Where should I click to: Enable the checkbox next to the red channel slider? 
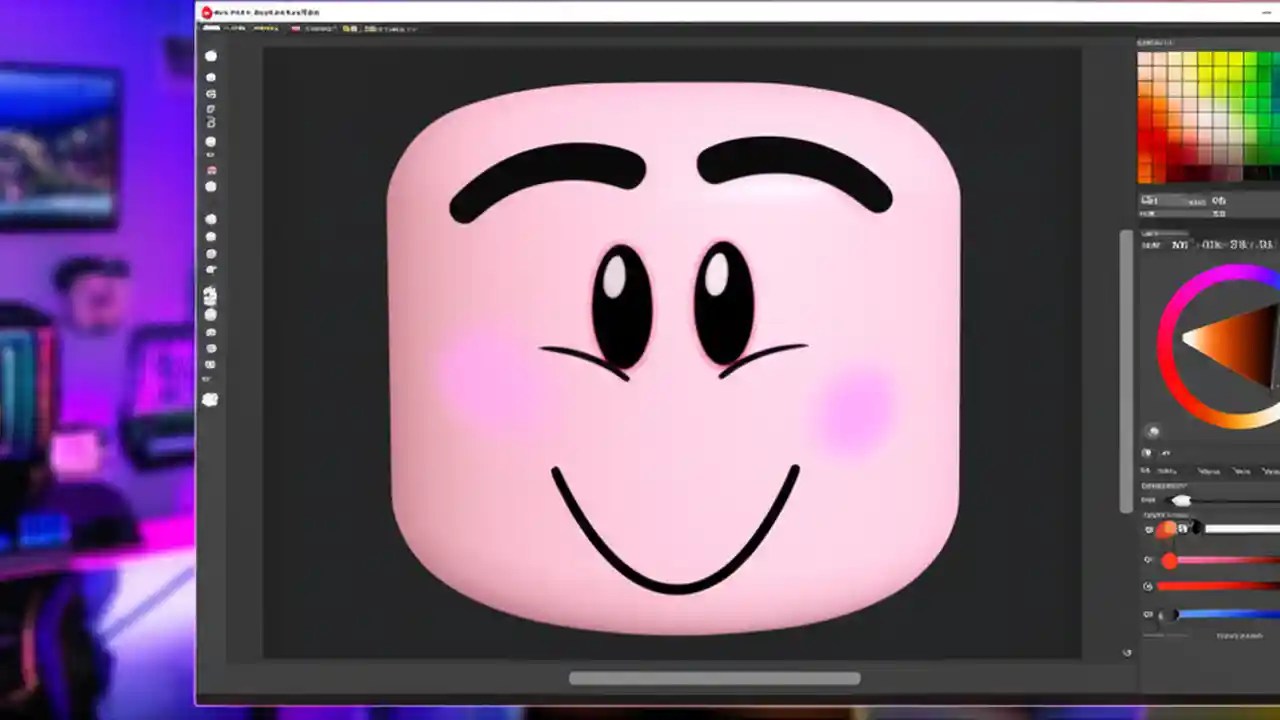pyautogui.click(x=1147, y=585)
